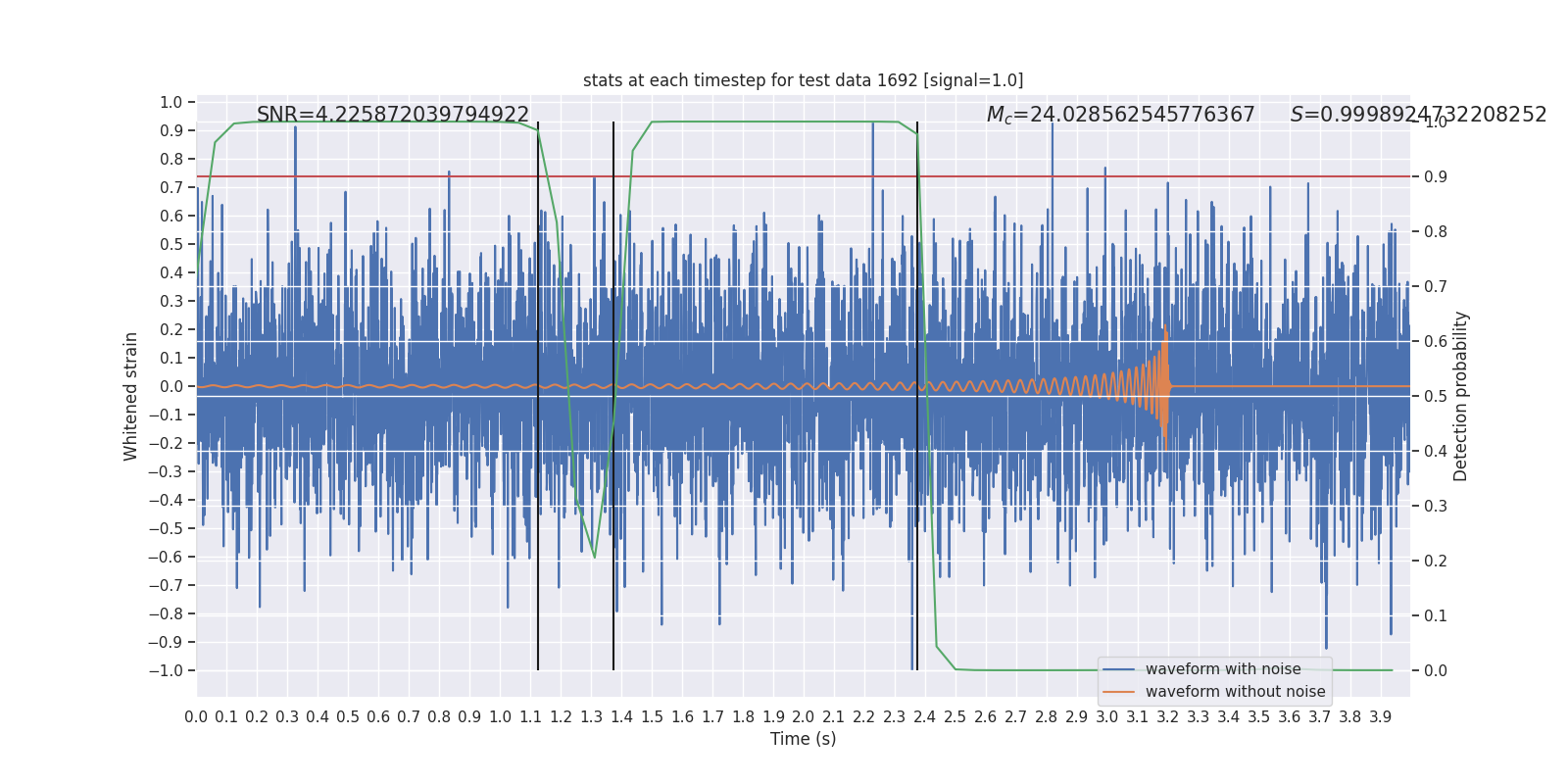Click the 0.0 tick on the Time axis
1568x784 pixels.
click(x=196, y=717)
